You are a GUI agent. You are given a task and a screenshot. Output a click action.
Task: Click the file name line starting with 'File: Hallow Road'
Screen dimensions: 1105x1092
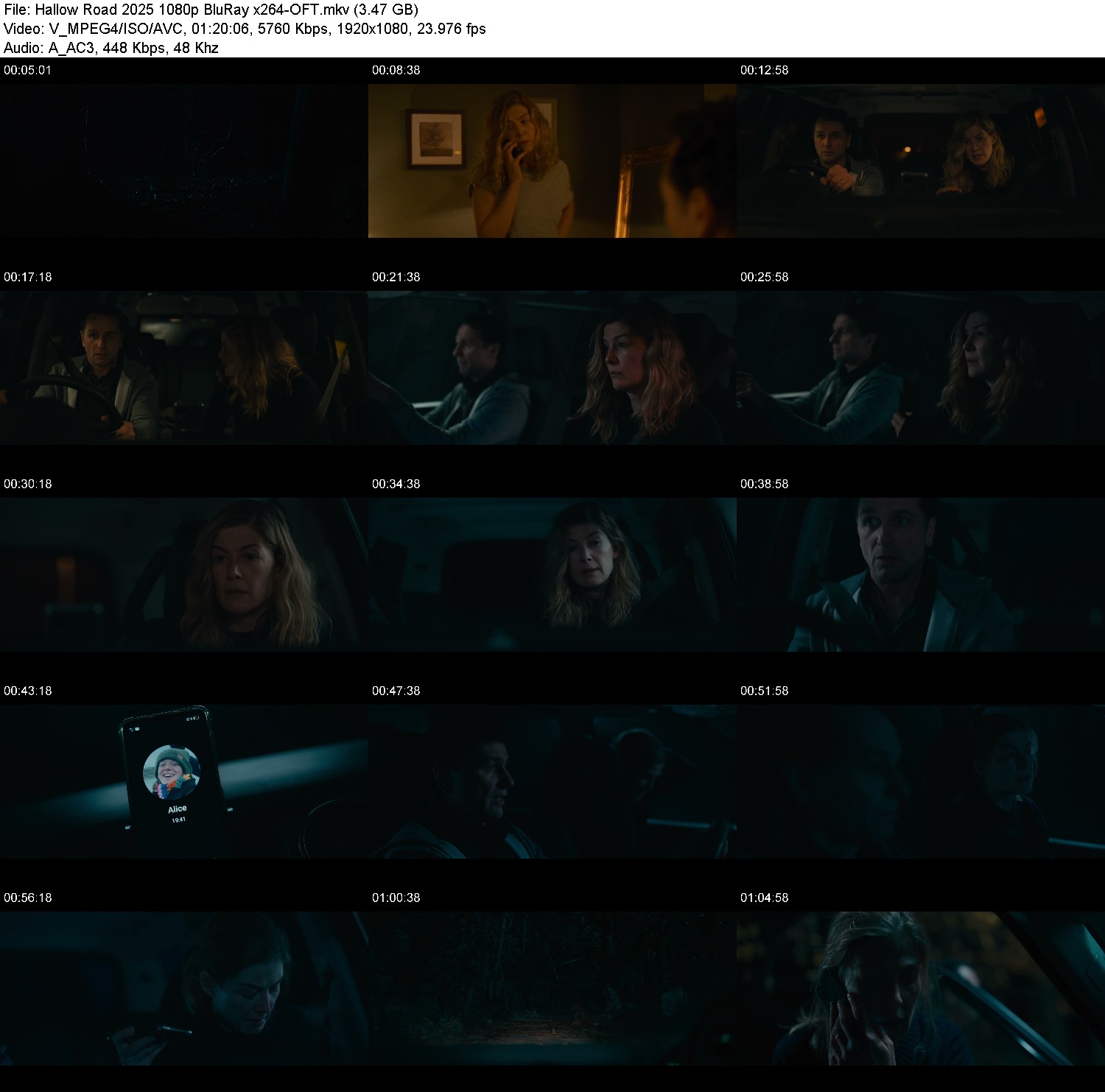tap(211, 10)
